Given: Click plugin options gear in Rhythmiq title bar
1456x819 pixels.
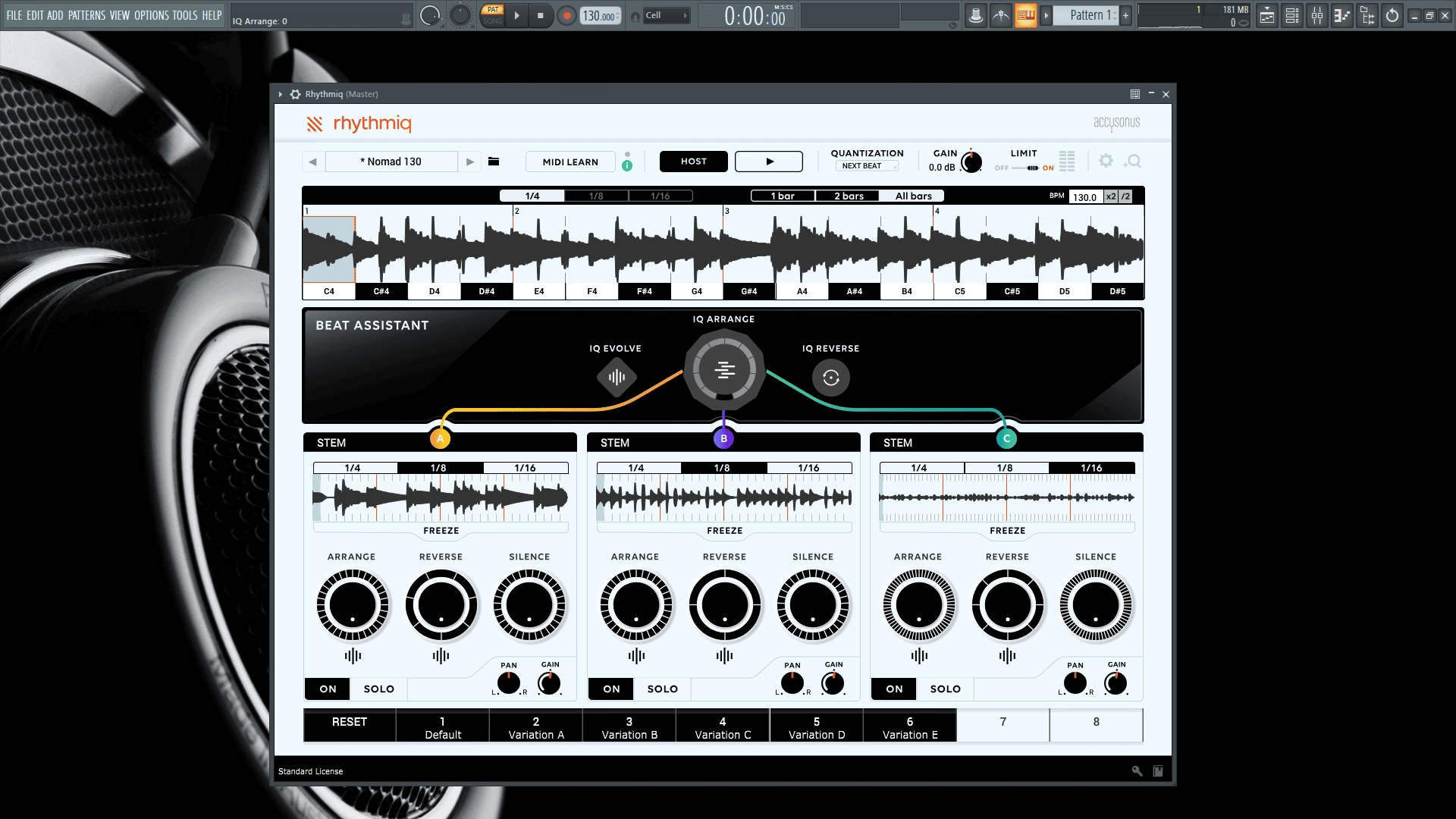Looking at the screenshot, I should tap(296, 94).
